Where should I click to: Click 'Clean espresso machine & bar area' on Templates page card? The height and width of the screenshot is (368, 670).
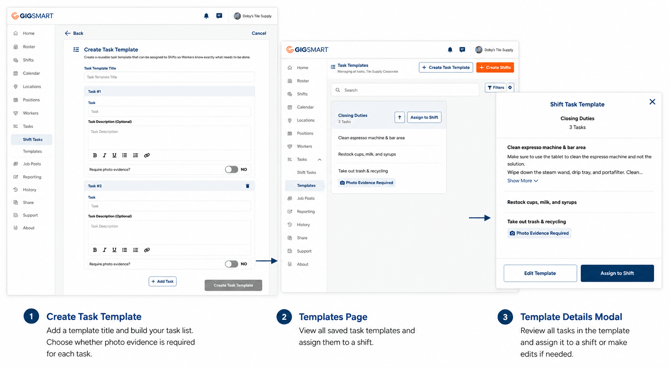click(x=371, y=138)
